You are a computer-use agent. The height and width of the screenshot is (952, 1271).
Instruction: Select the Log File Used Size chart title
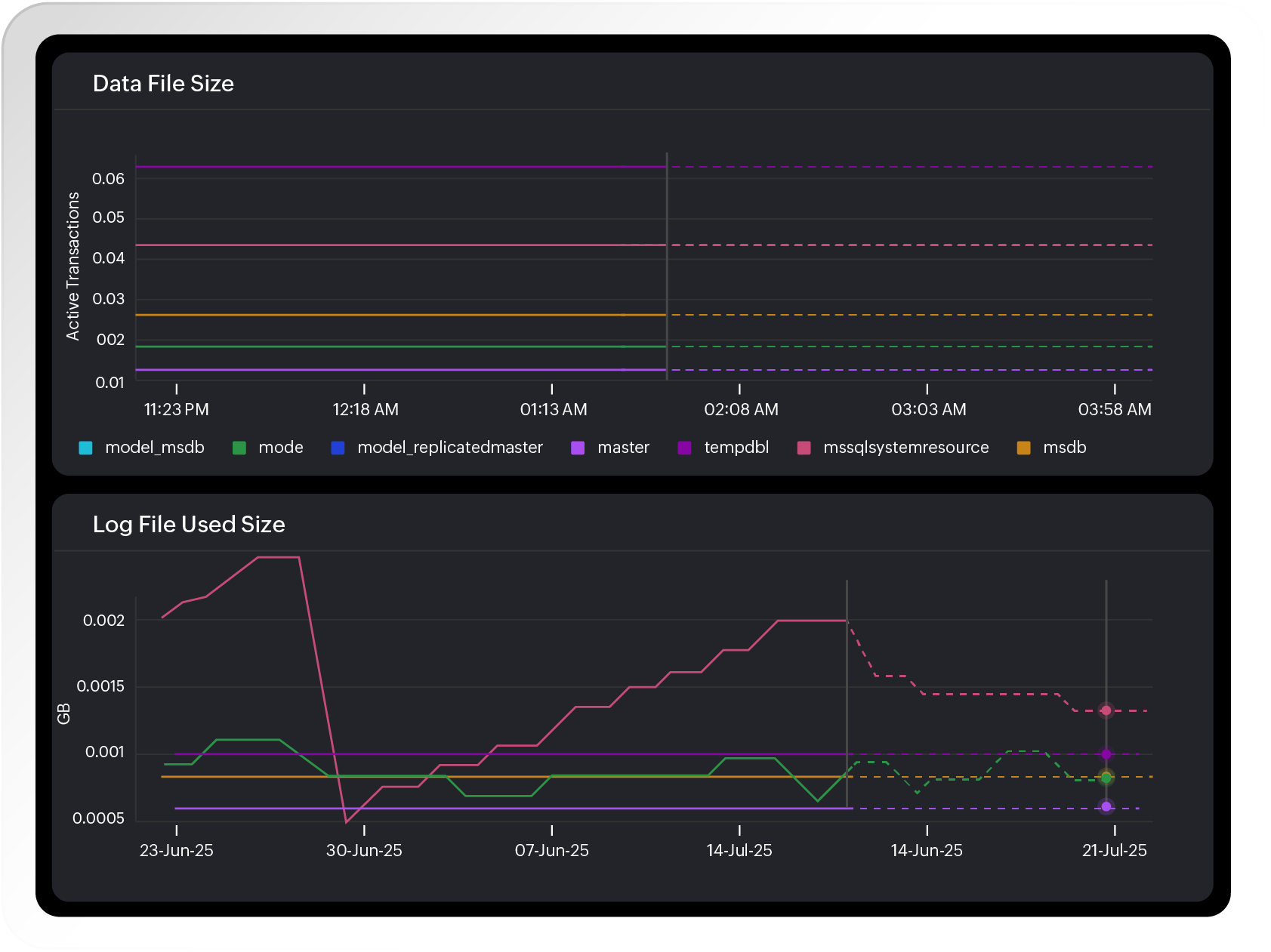[189, 525]
